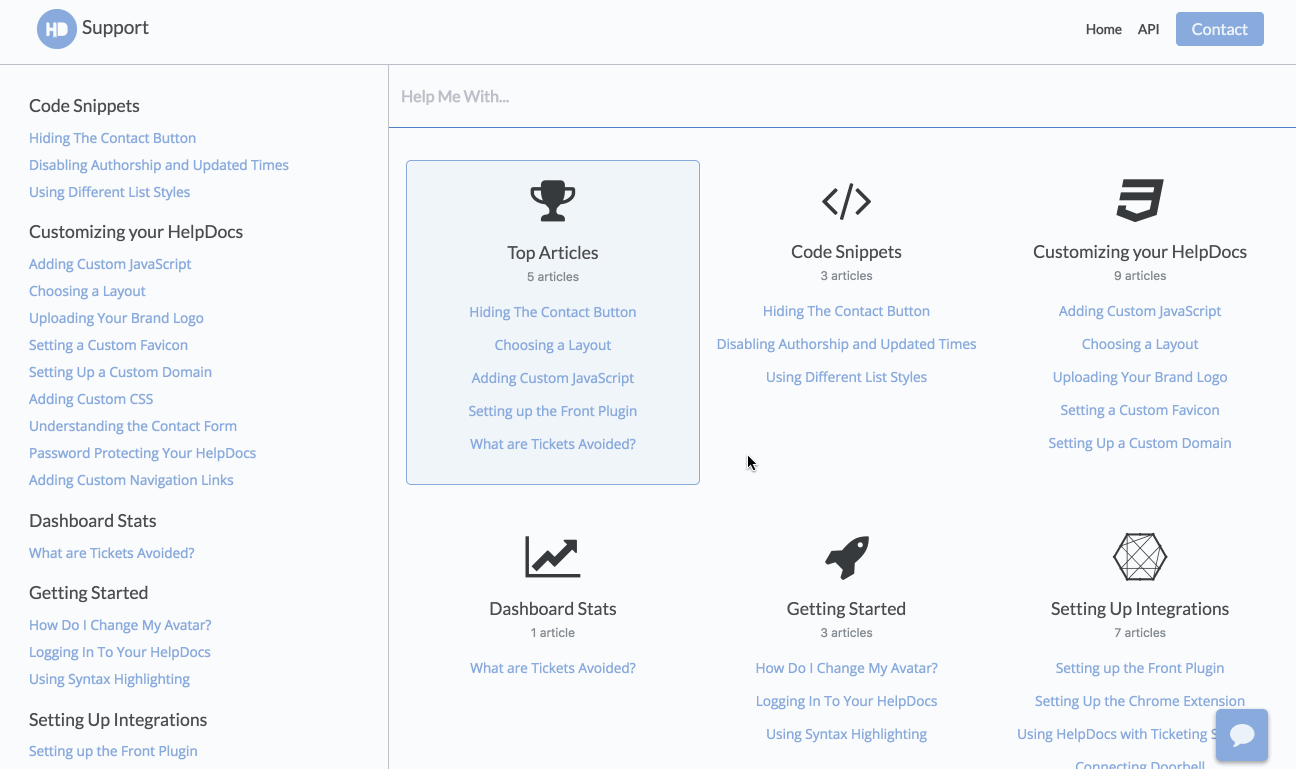The image size is (1296, 769).
Task: Open the Getting Started category title card
Action: (846, 608)
